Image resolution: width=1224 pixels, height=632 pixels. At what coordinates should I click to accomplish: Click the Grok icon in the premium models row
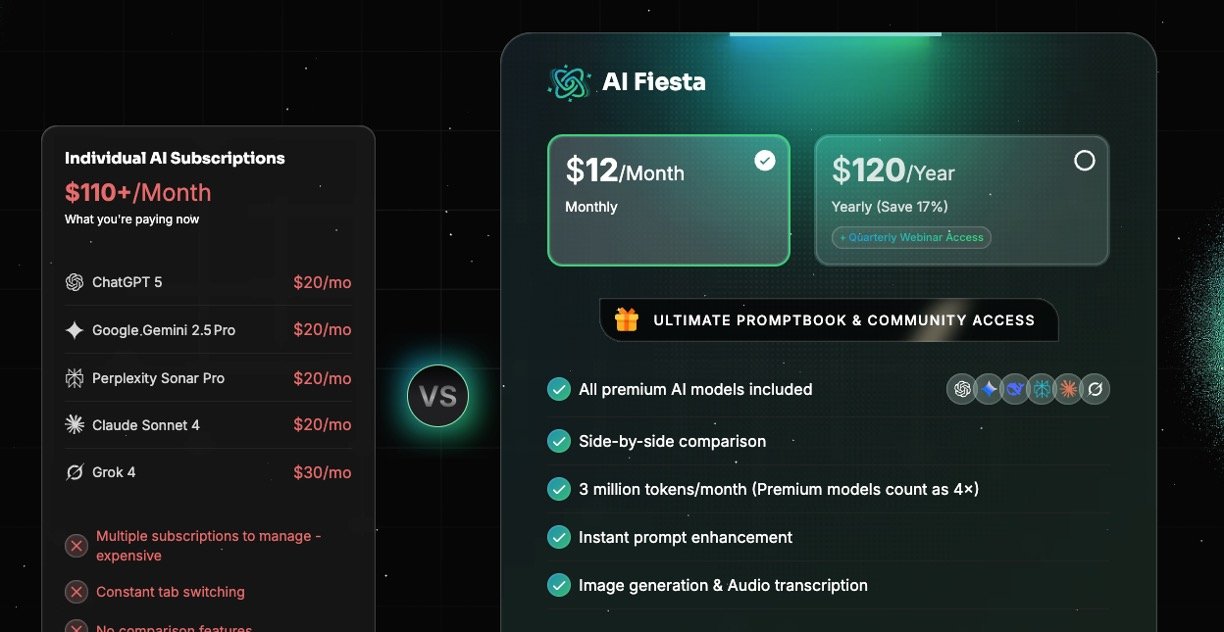point(1095,389)
